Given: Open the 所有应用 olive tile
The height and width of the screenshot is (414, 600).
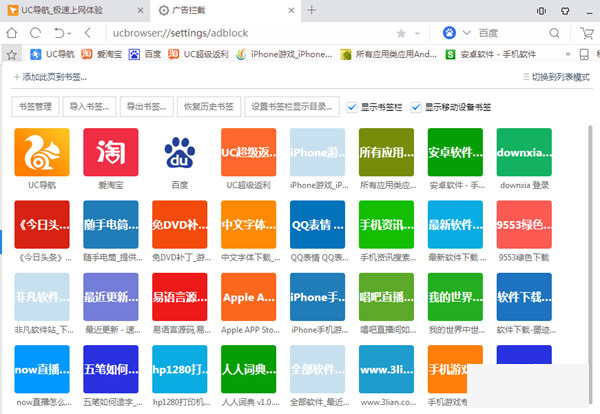Looking at the screenshot, I should [x=386, y=152].
